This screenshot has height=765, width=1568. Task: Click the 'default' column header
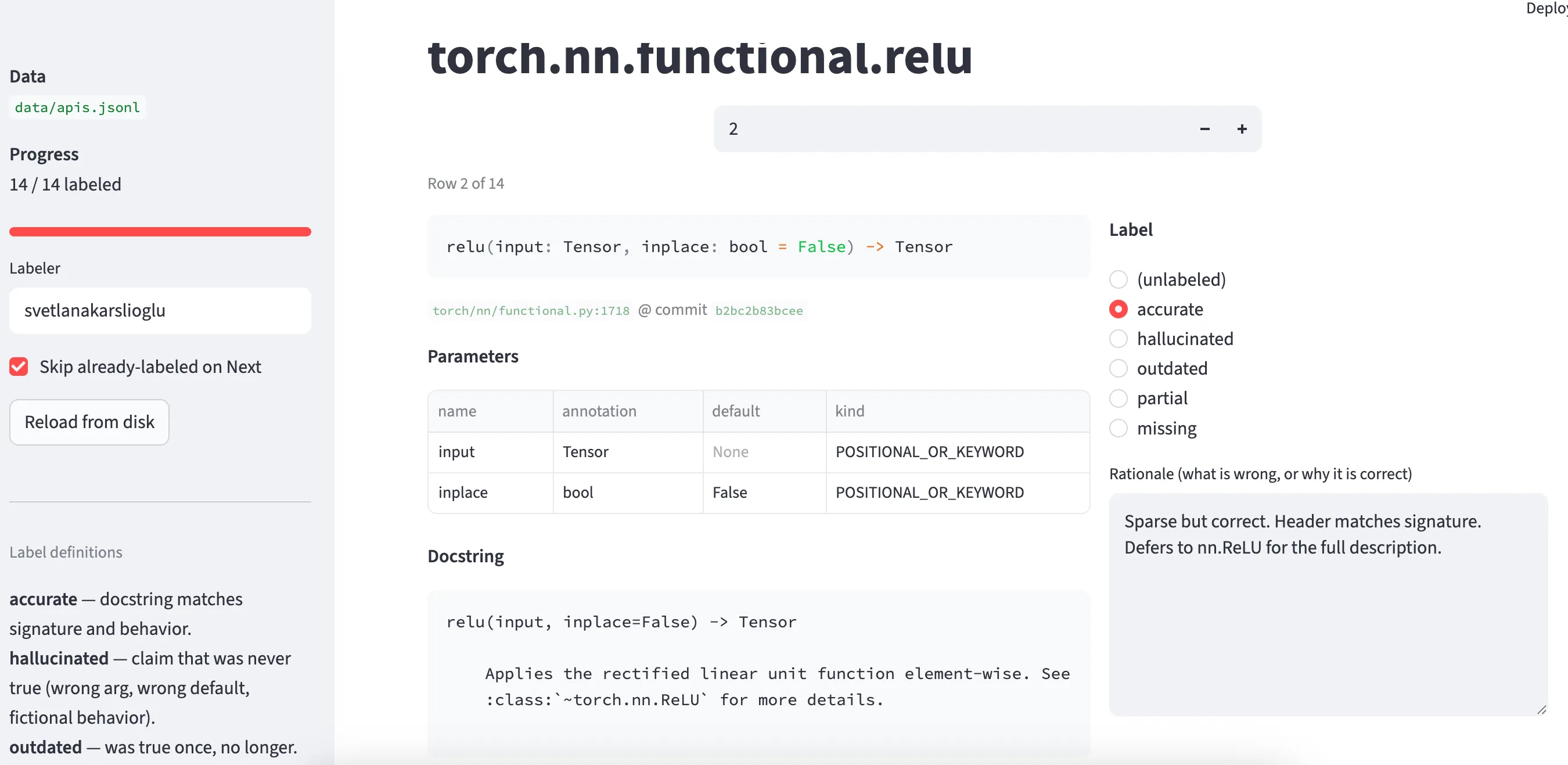tap(764, 411)
